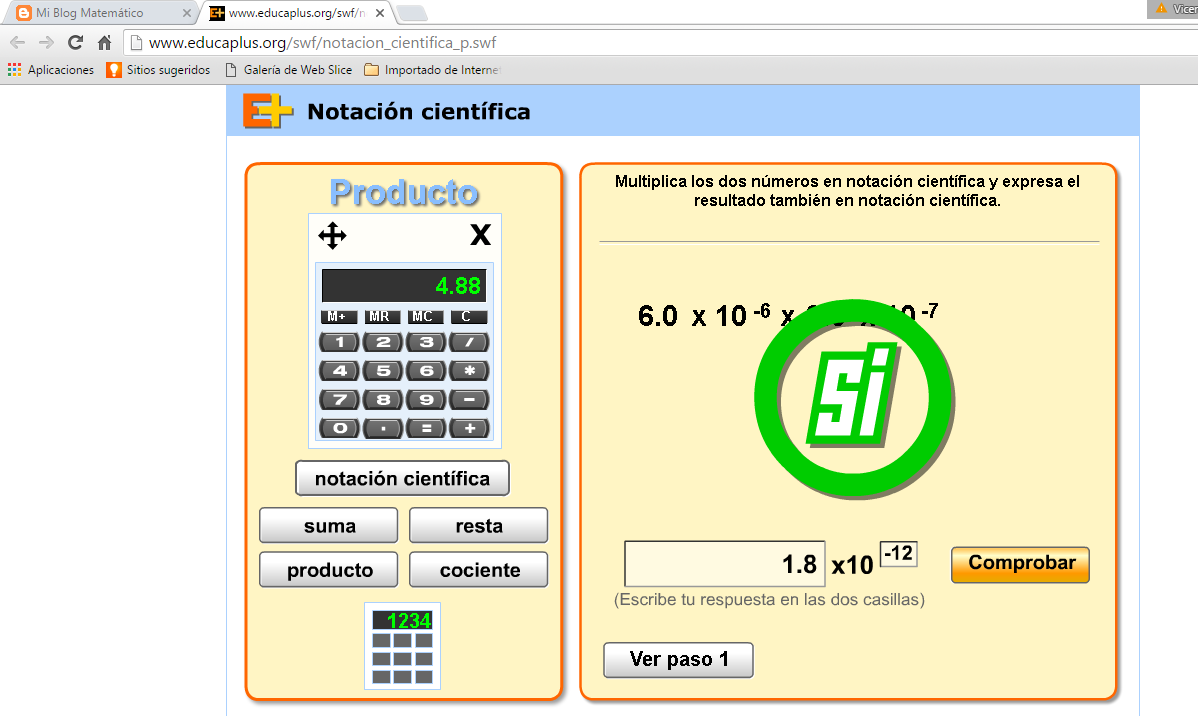The height and width of the screenshot is (716, 1198).
Task: Select the producto exercise mode
Action: 328,570
